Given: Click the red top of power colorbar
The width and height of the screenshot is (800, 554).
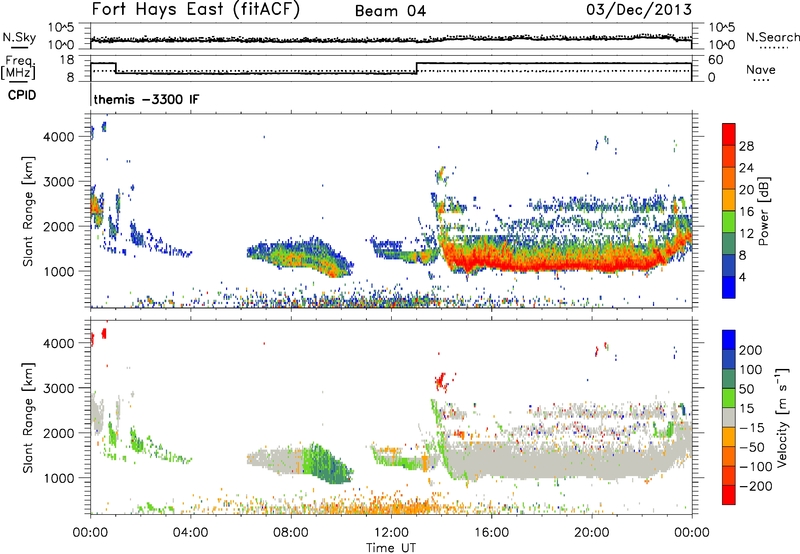Looking at the screenshot, I should point(729,133).
